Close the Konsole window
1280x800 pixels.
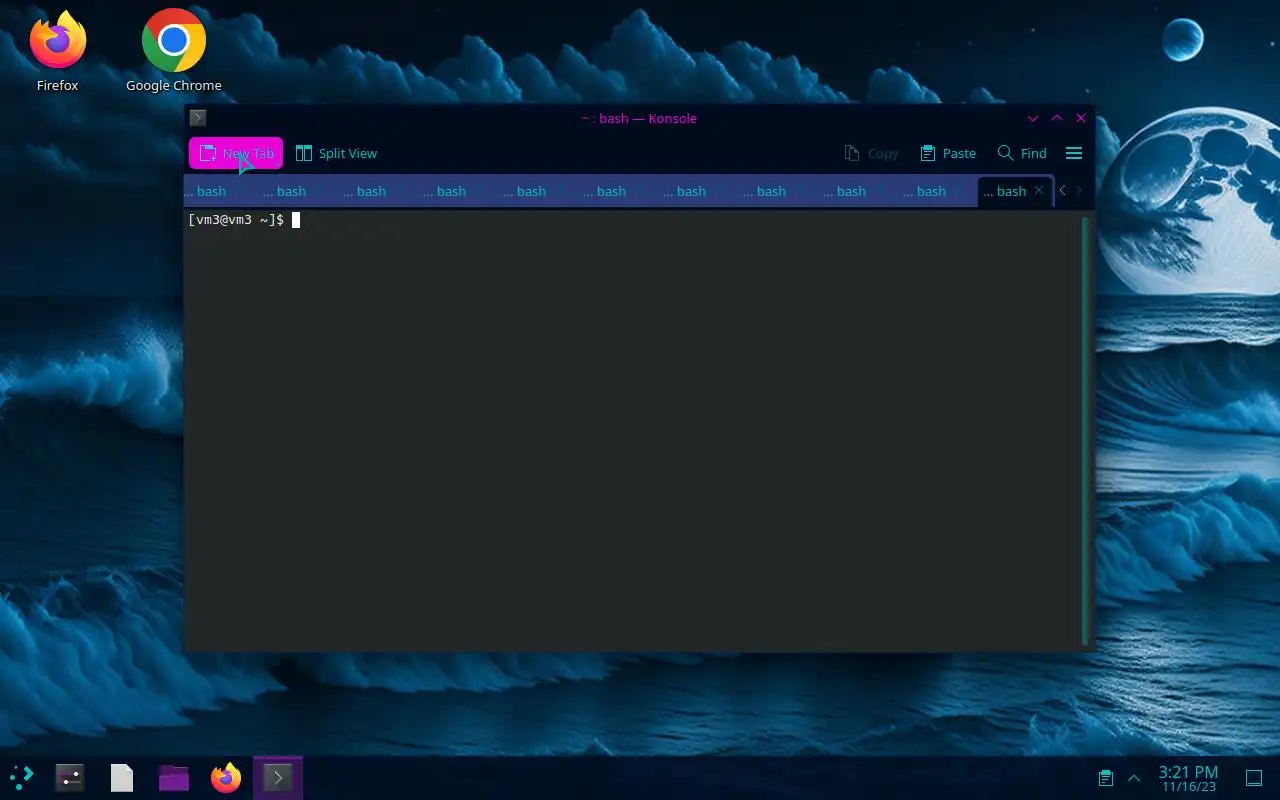click(1081, 118)
